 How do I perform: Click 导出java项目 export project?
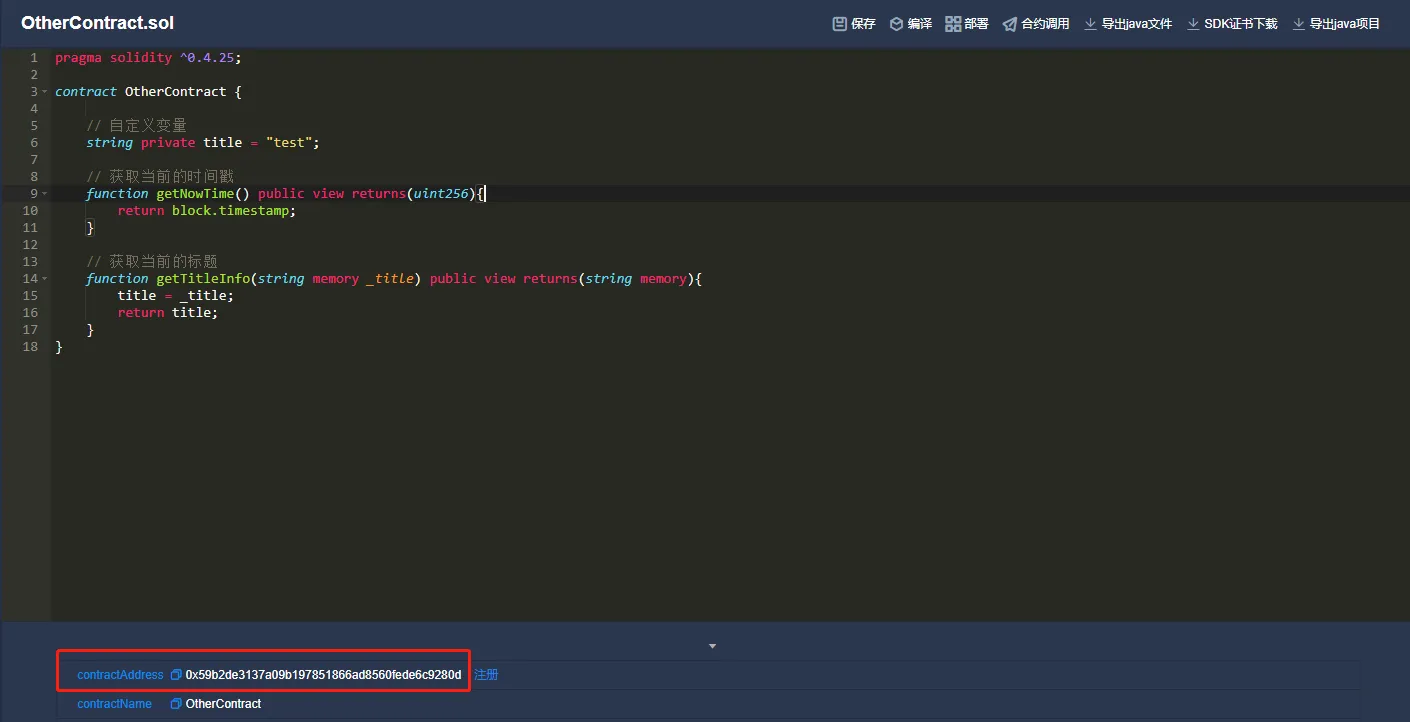[1336, 23]
